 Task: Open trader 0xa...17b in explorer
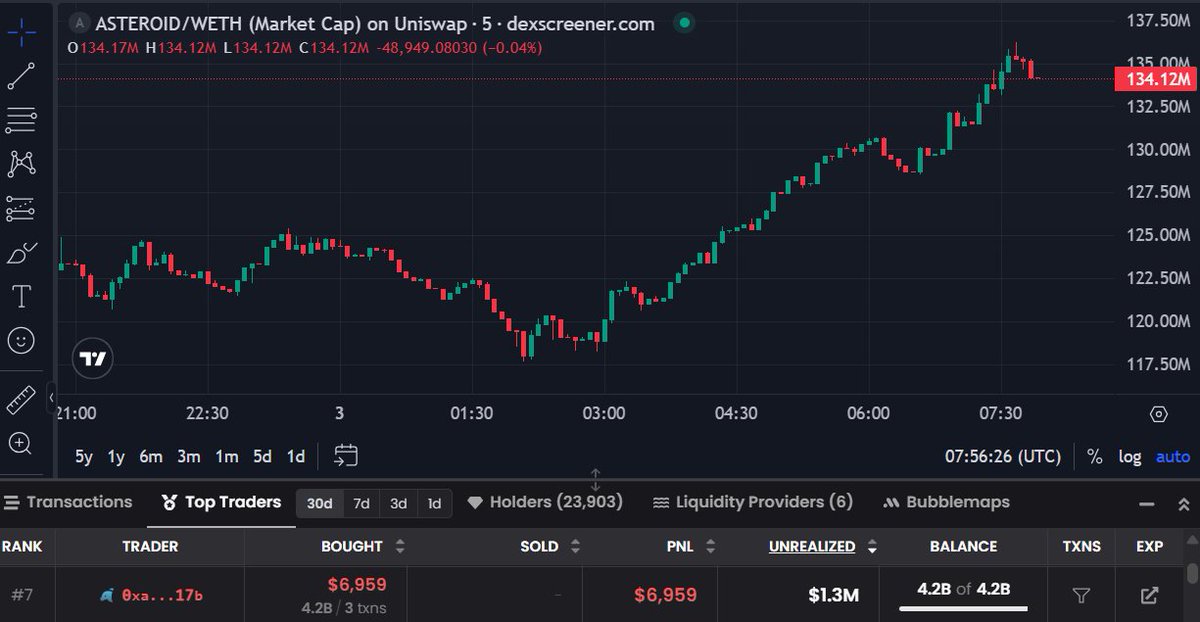[x=1150, y=596]
